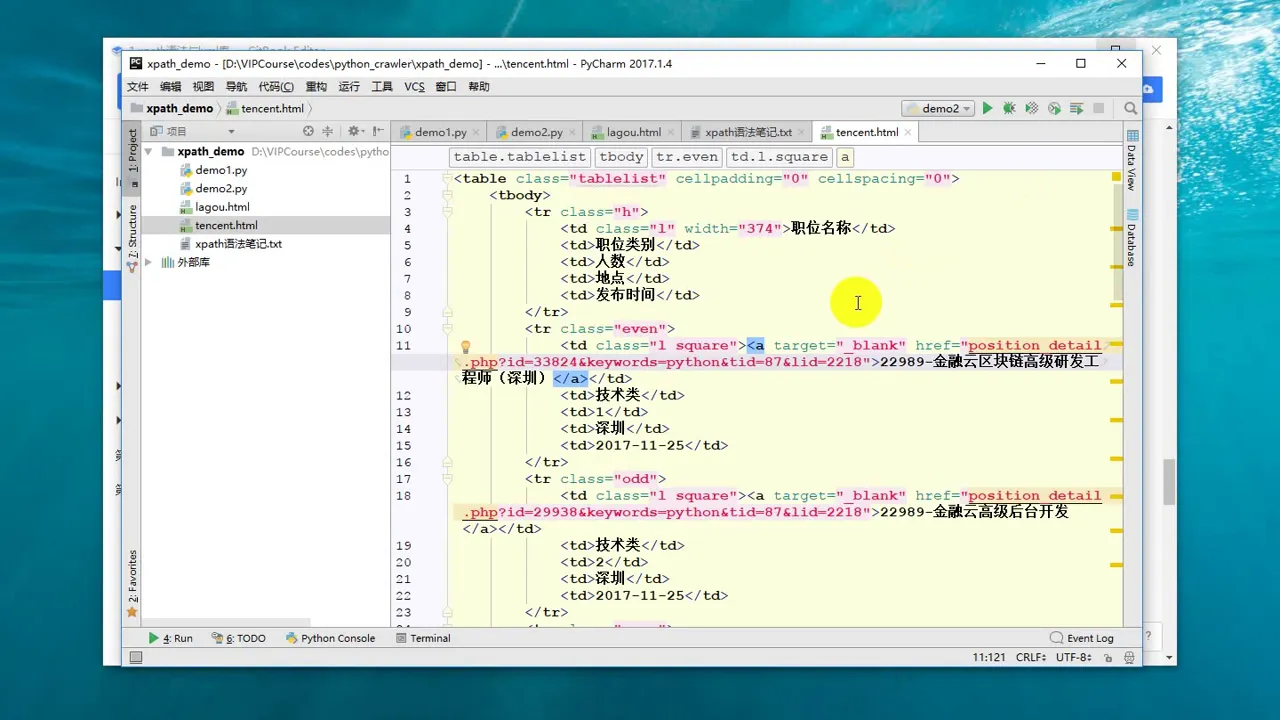Open the Event Log
1280x720 pixels.
pos(1082,638)
